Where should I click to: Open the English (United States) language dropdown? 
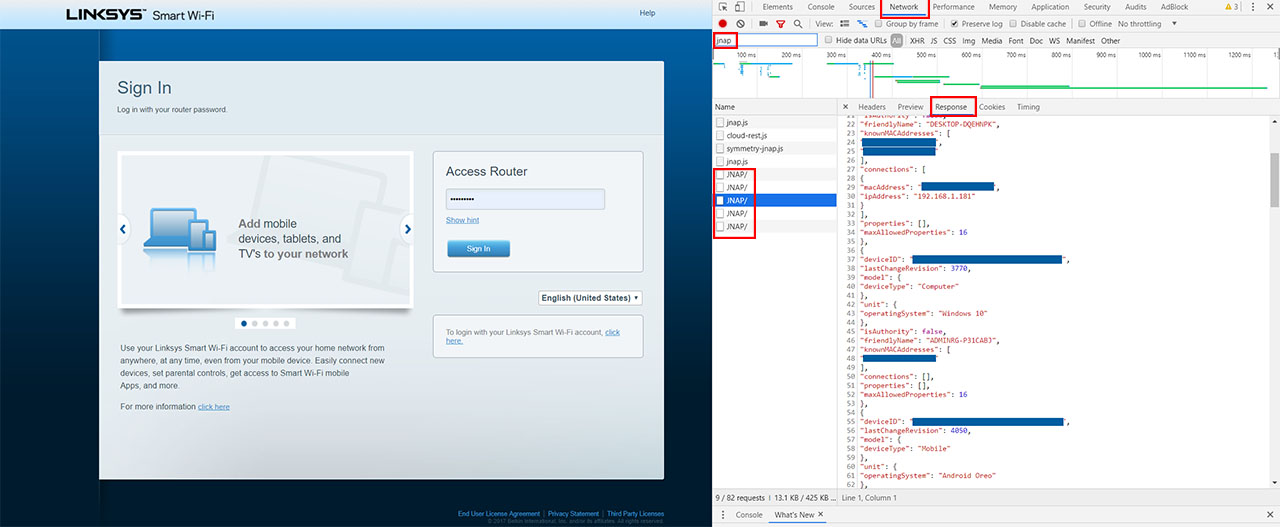(590, 298)
